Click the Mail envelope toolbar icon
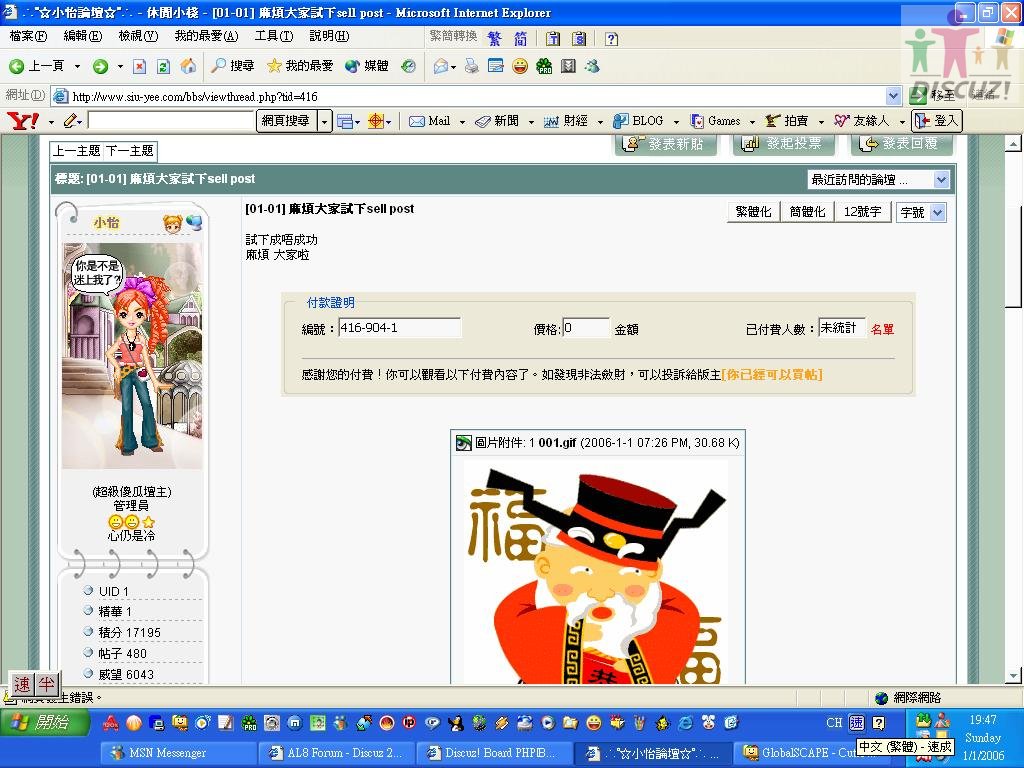The image size is (1024, 768). pyautogui.click(x=441, y=66)
